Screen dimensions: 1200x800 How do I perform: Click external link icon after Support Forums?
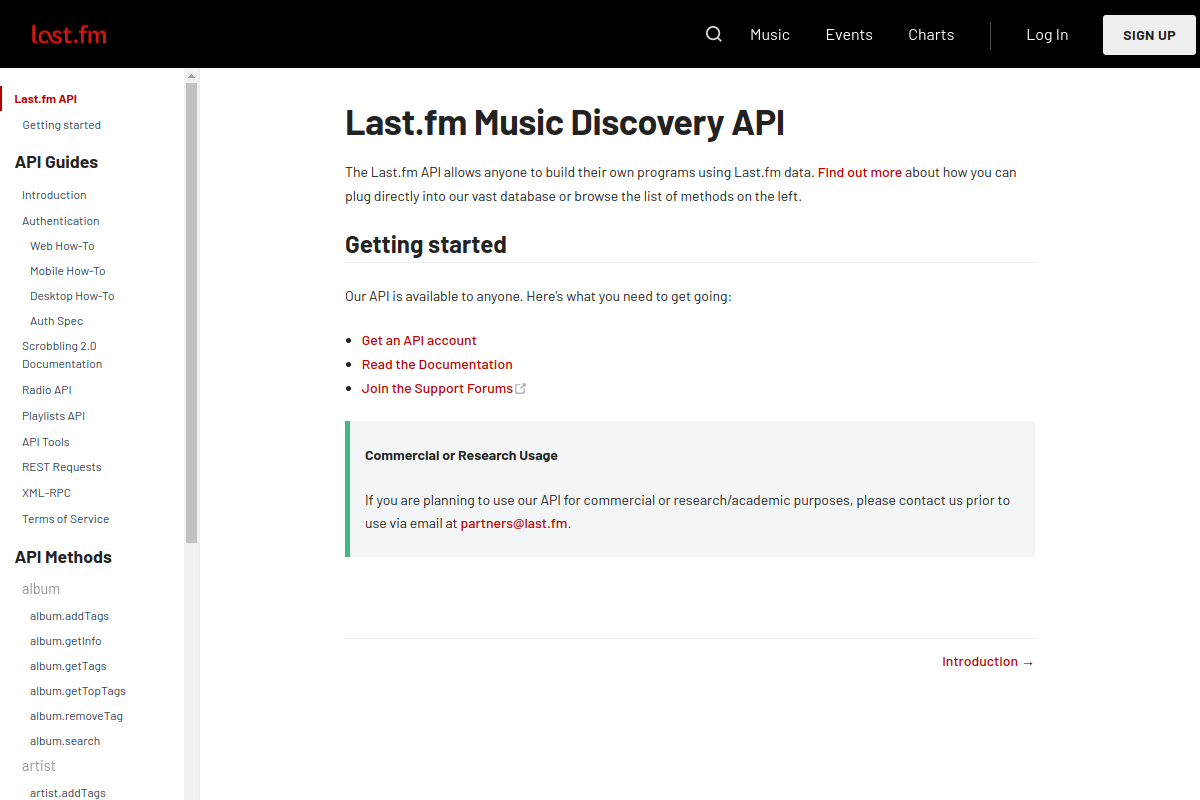[521, 388]
